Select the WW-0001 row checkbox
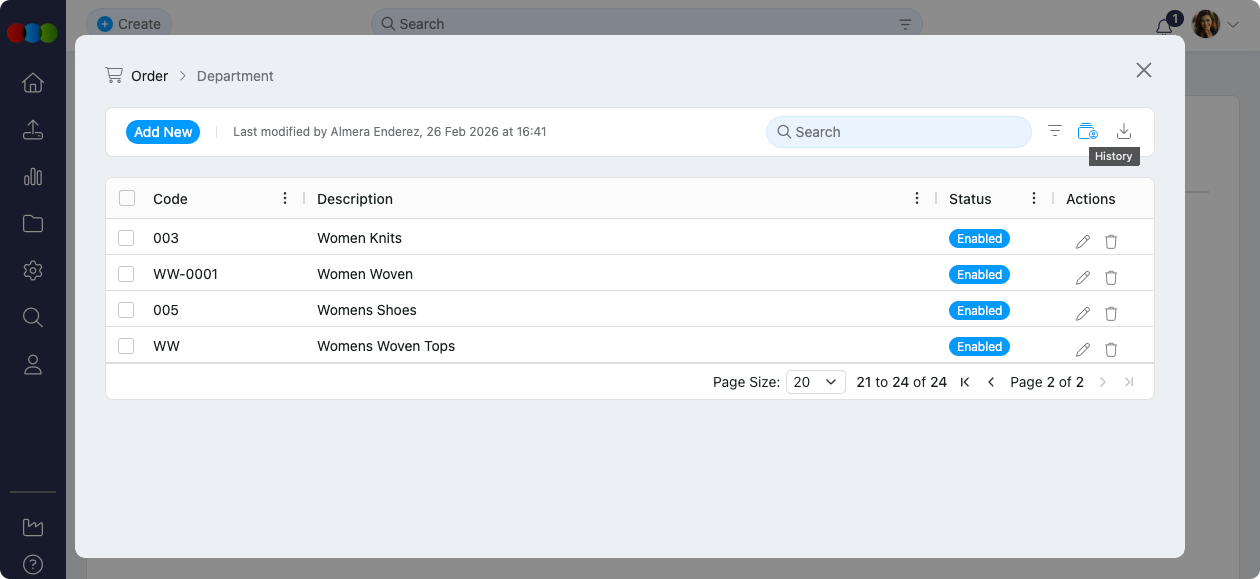This screenshot has height=579, width=1260. pos(126,274)
